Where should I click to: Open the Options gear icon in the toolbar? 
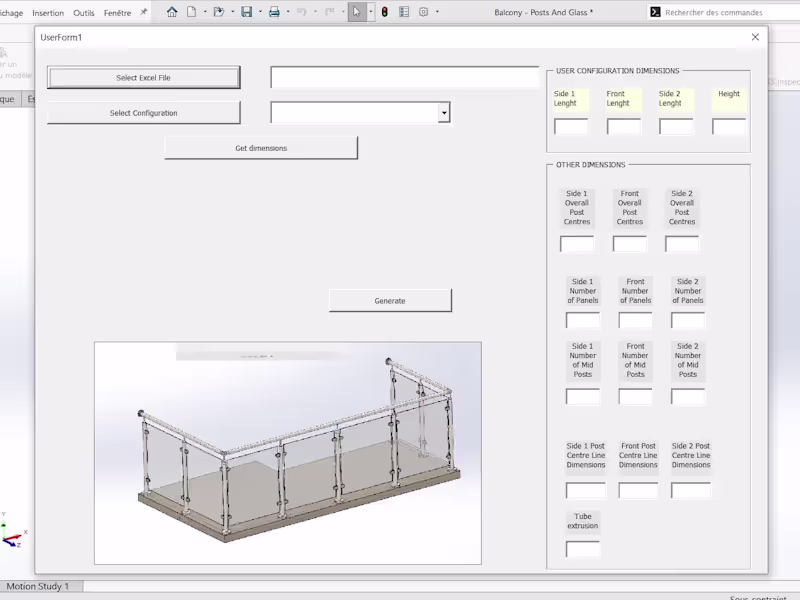point(422,11)
